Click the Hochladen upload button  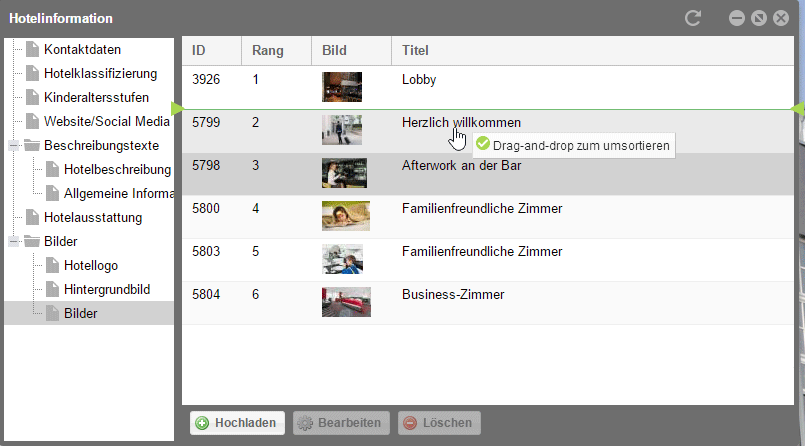(237, 423)
